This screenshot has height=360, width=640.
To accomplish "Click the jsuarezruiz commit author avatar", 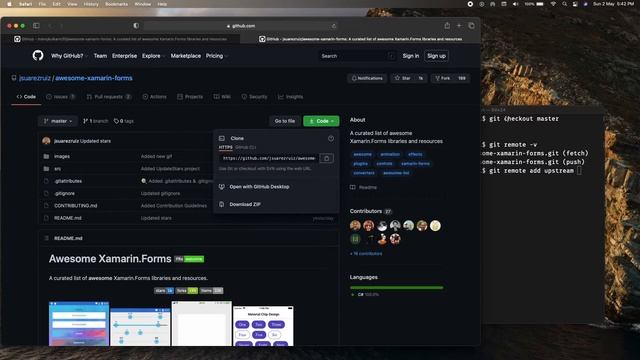I will (x=46, y=141).
